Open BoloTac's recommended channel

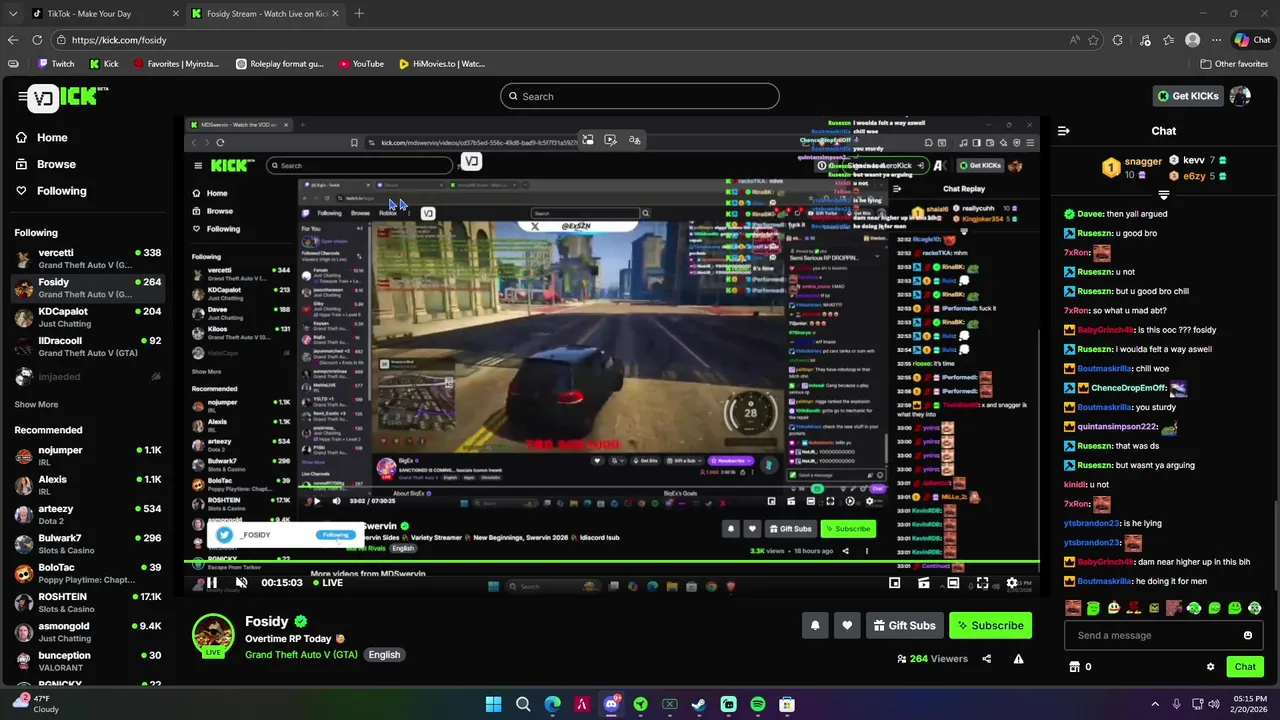(87, 573)
